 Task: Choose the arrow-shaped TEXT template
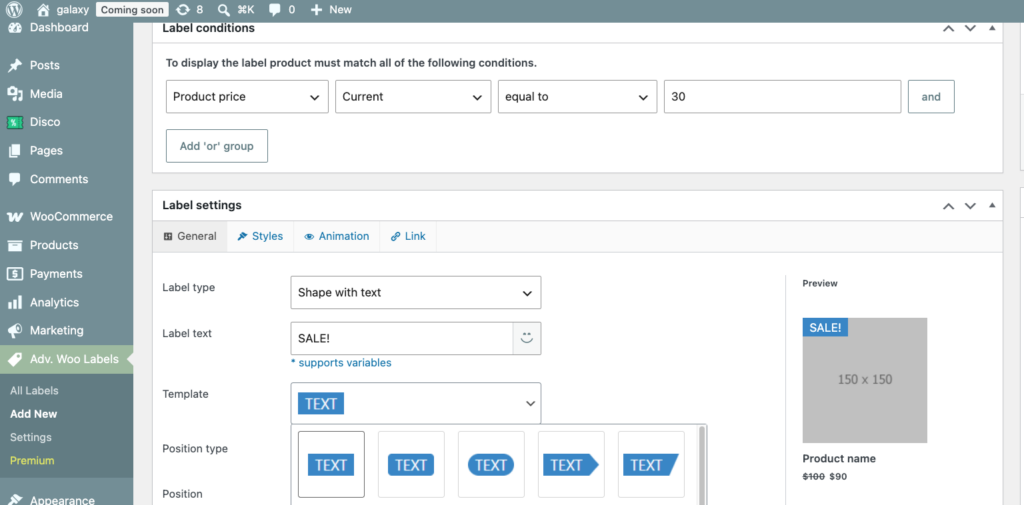click(x=571, y=464)
